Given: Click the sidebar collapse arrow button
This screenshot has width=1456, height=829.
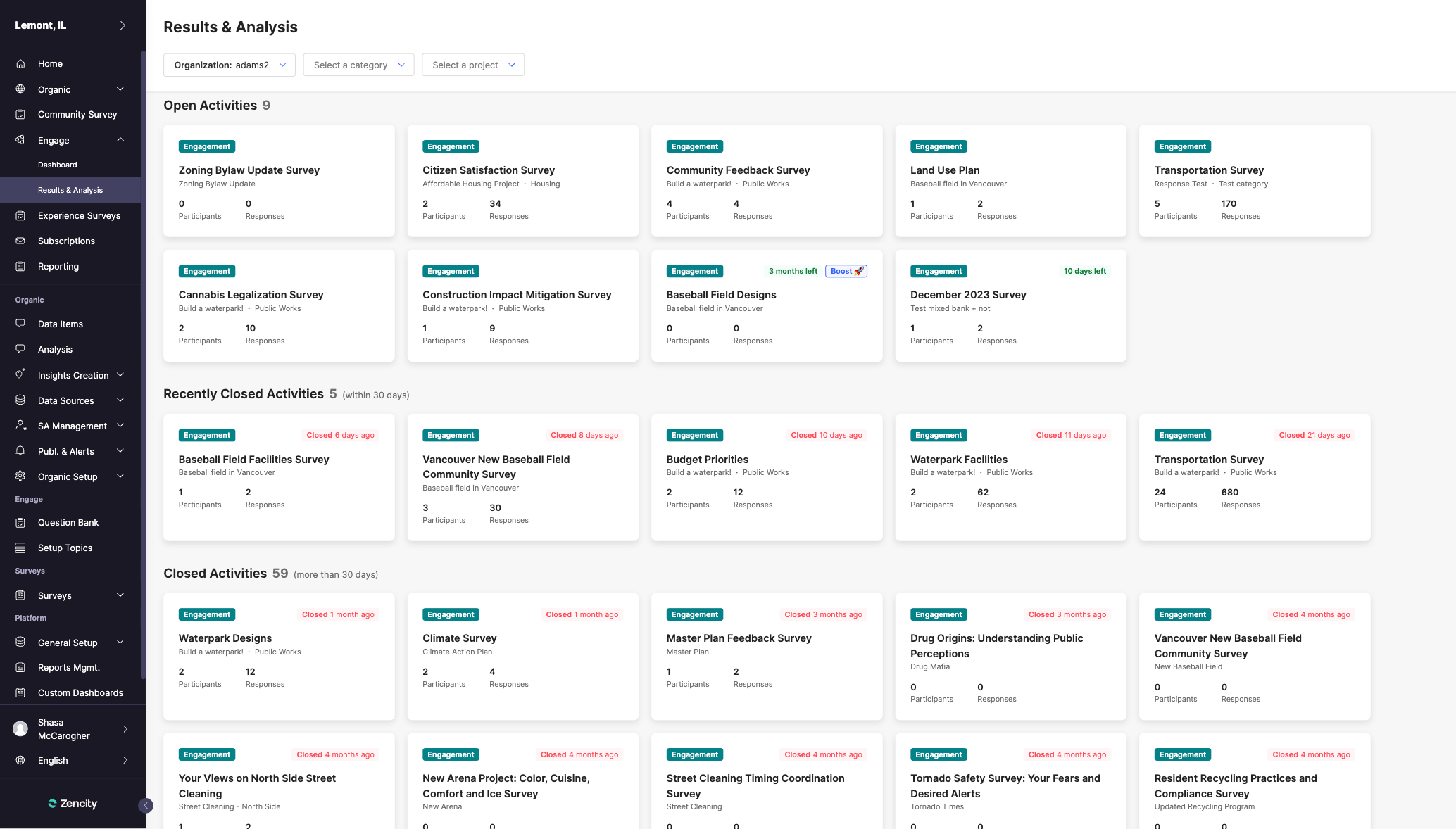Looking at the screenshot, I should (146, 806).
